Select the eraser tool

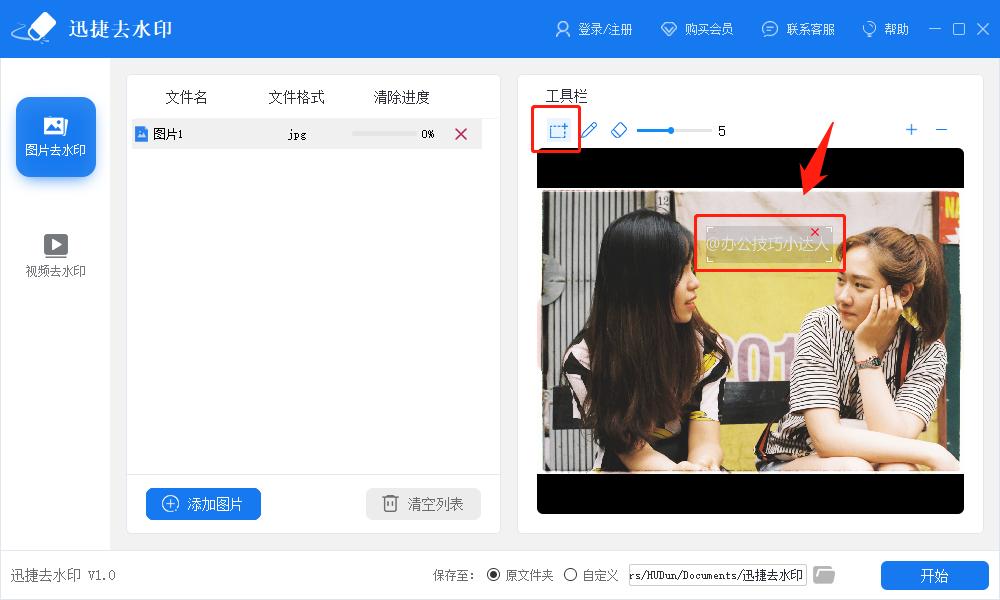click(619, 130)
